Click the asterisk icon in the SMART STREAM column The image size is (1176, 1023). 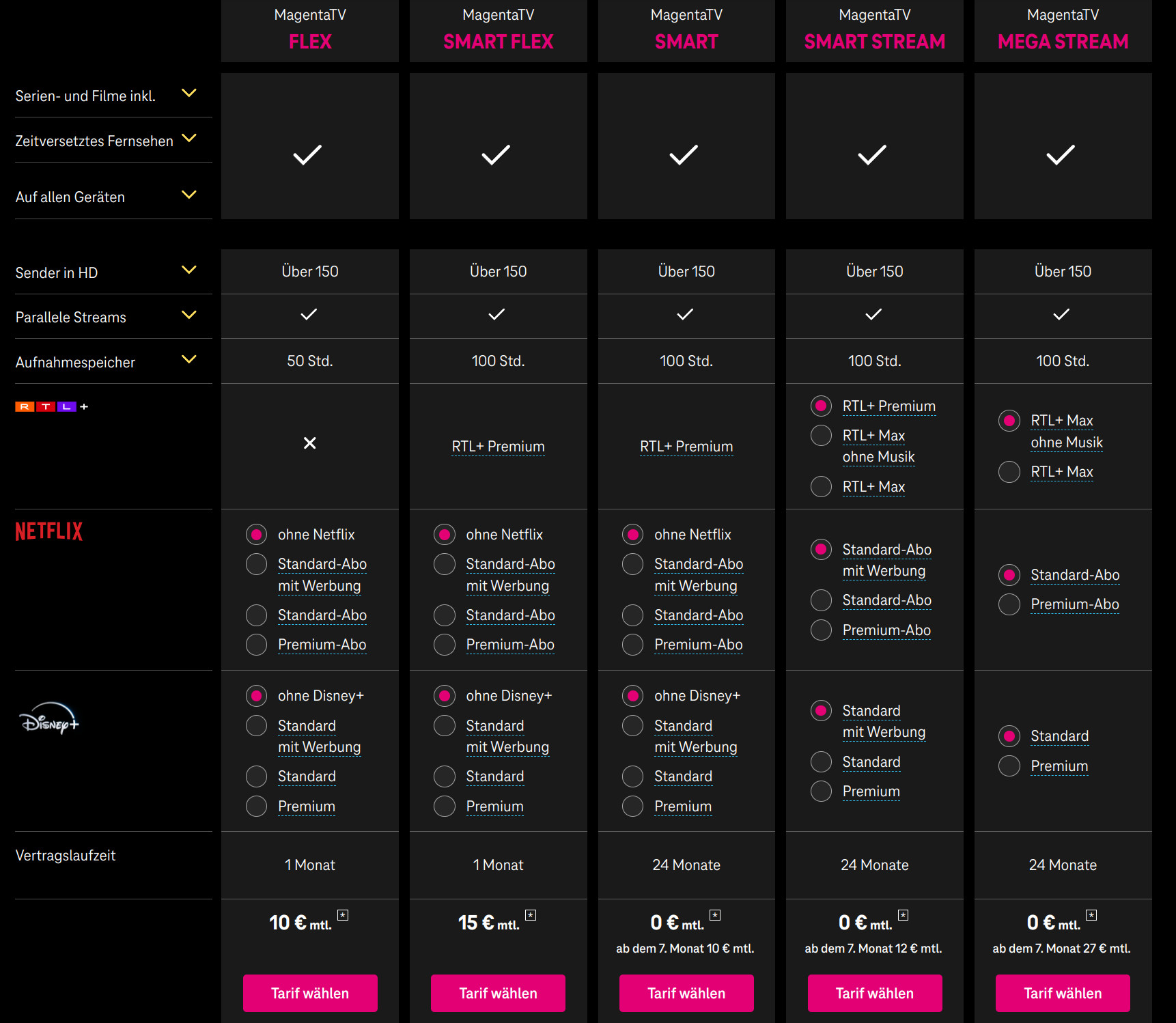903,913
